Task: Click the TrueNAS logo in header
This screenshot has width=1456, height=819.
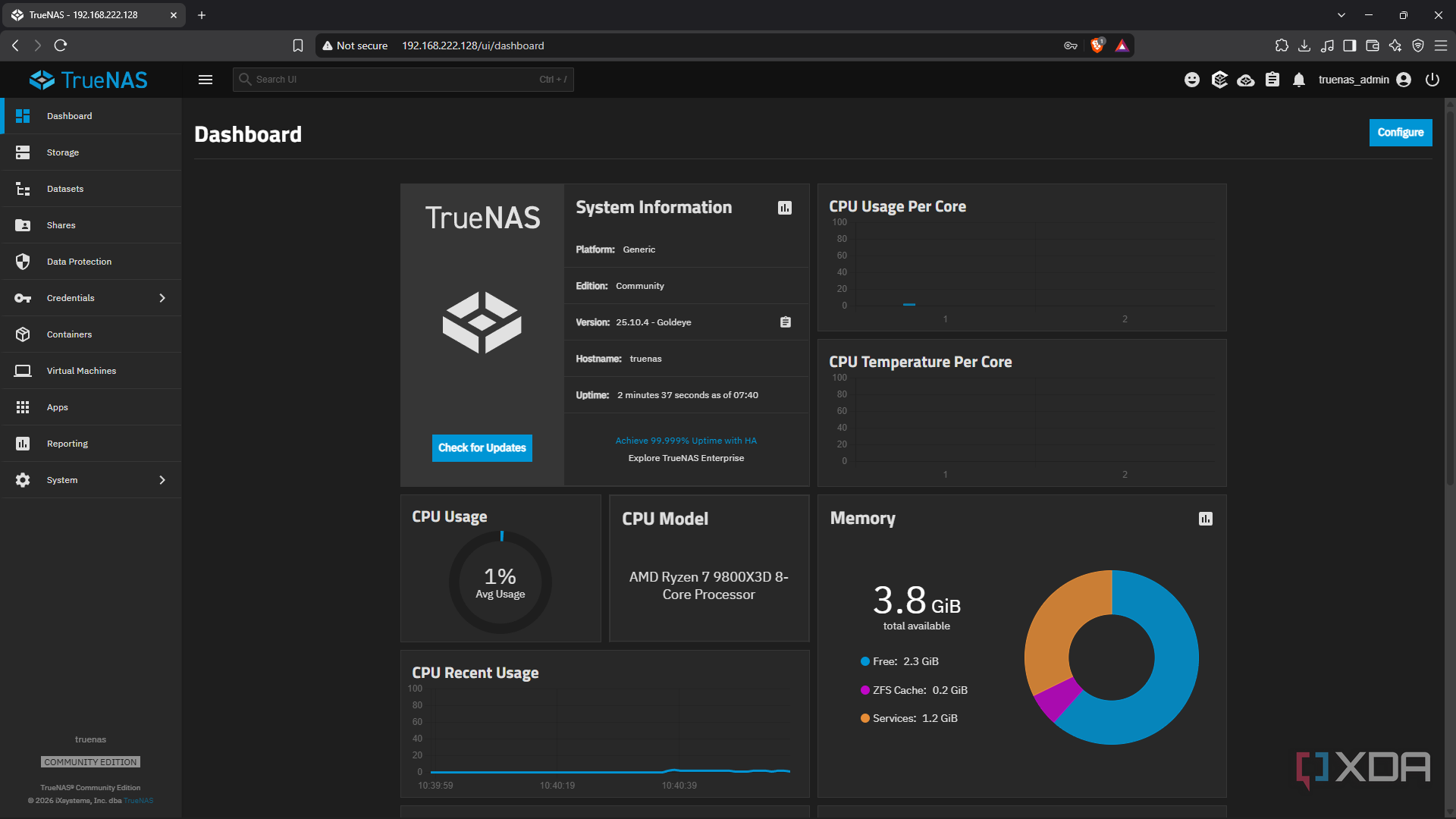Action: pos(89,80)
